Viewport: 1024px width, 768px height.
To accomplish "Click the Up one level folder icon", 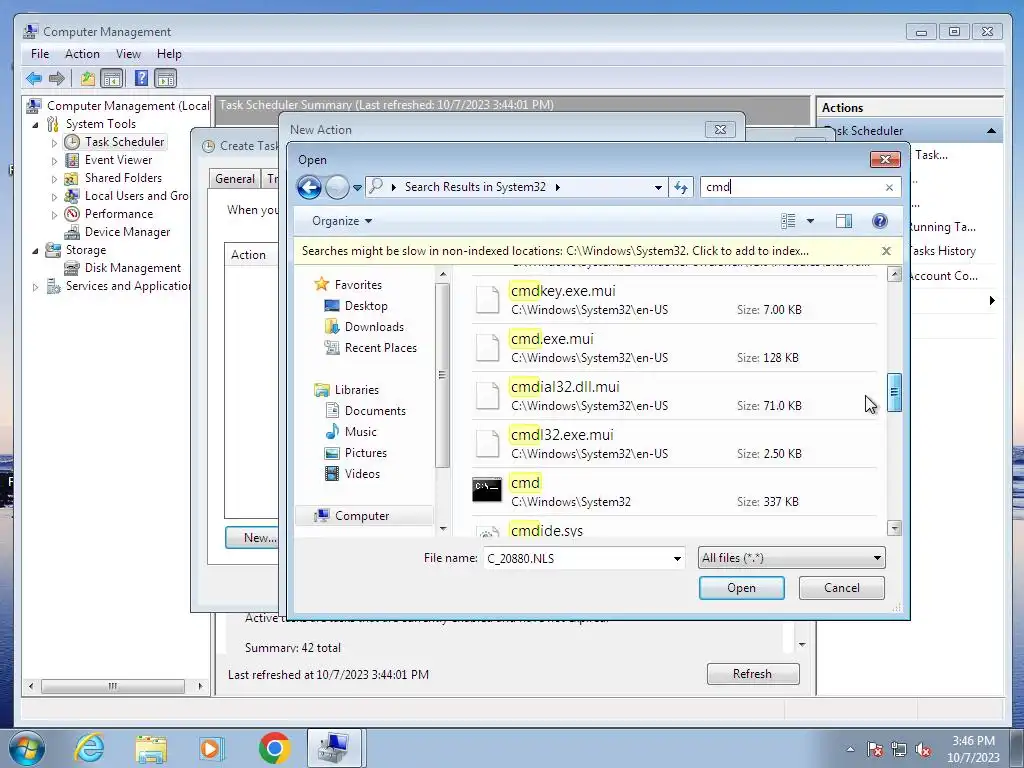I will click(x=88, y=79).
